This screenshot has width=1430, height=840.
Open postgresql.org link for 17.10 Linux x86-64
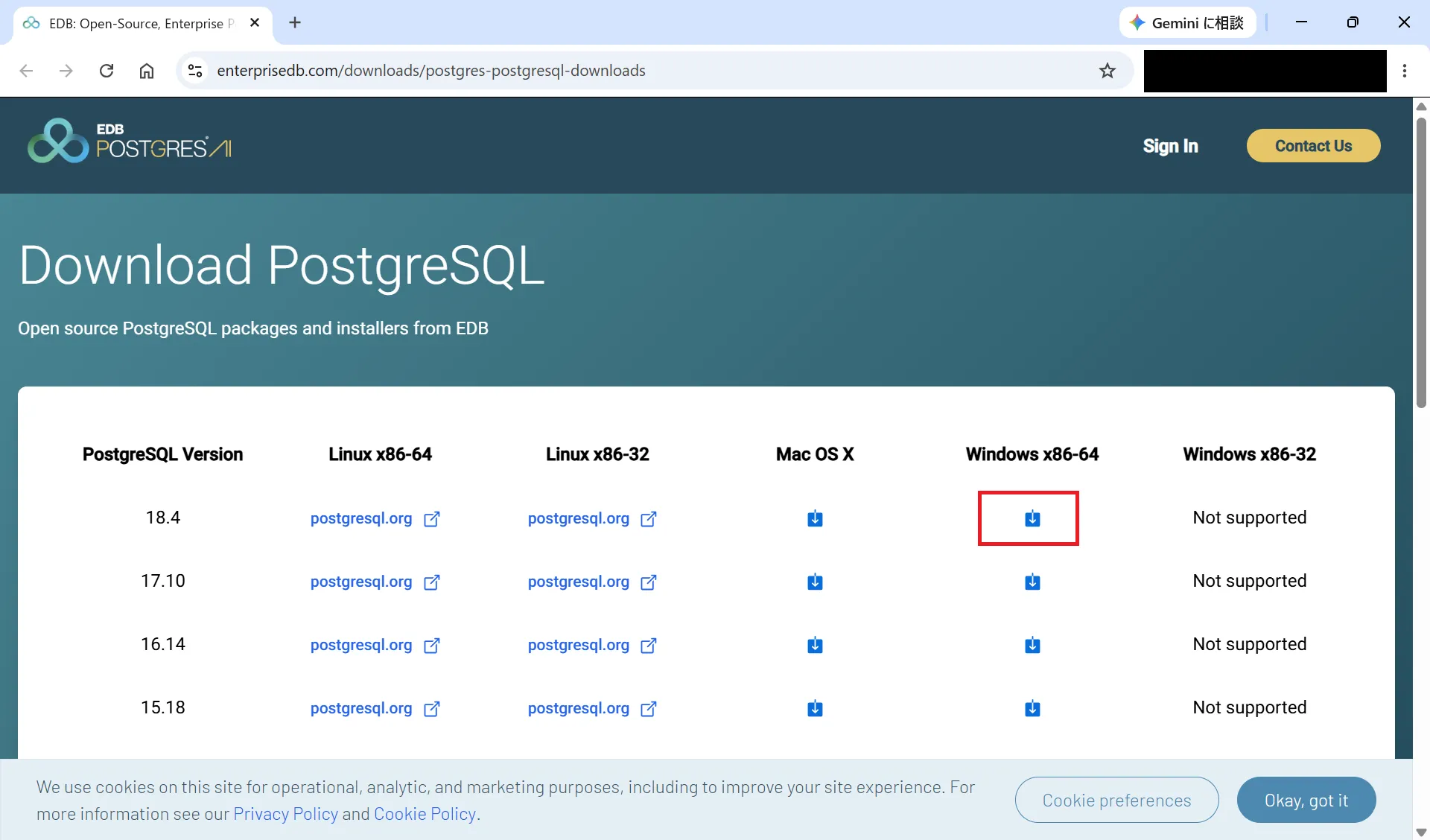coord(375,582)
